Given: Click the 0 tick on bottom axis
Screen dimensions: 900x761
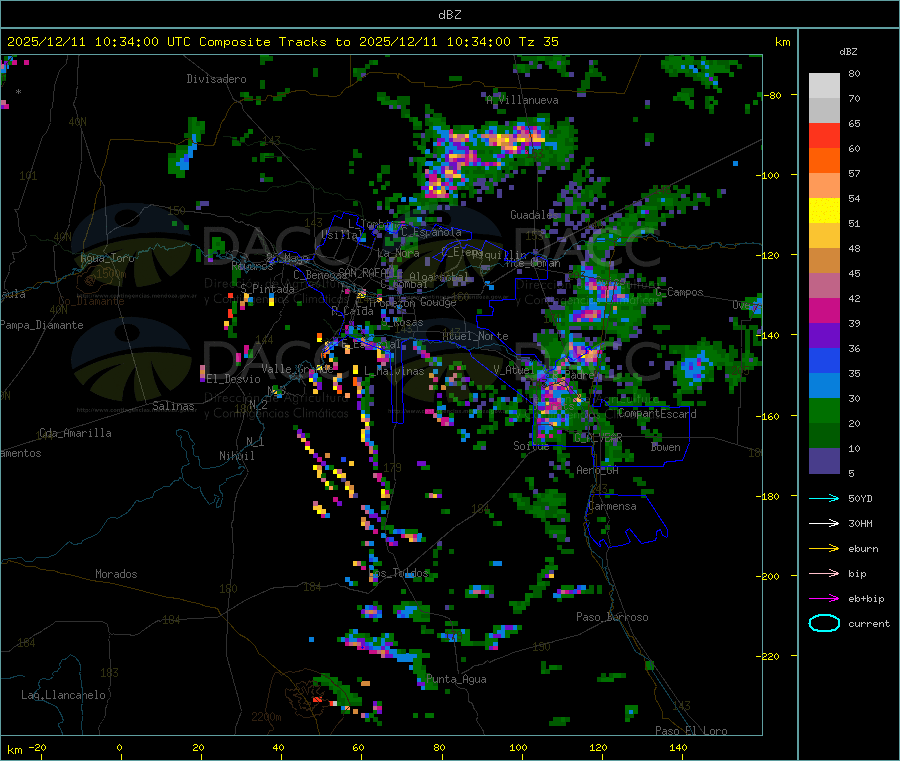Looking at the screenshot, I should 119,747.
